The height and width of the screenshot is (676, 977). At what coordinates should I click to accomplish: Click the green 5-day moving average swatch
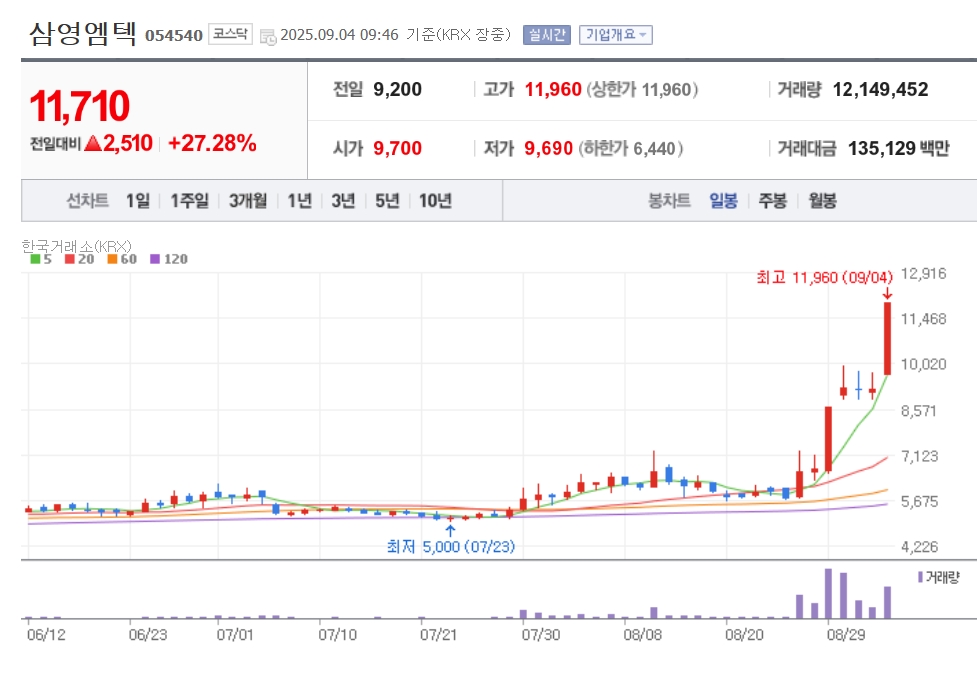point(36,259)
